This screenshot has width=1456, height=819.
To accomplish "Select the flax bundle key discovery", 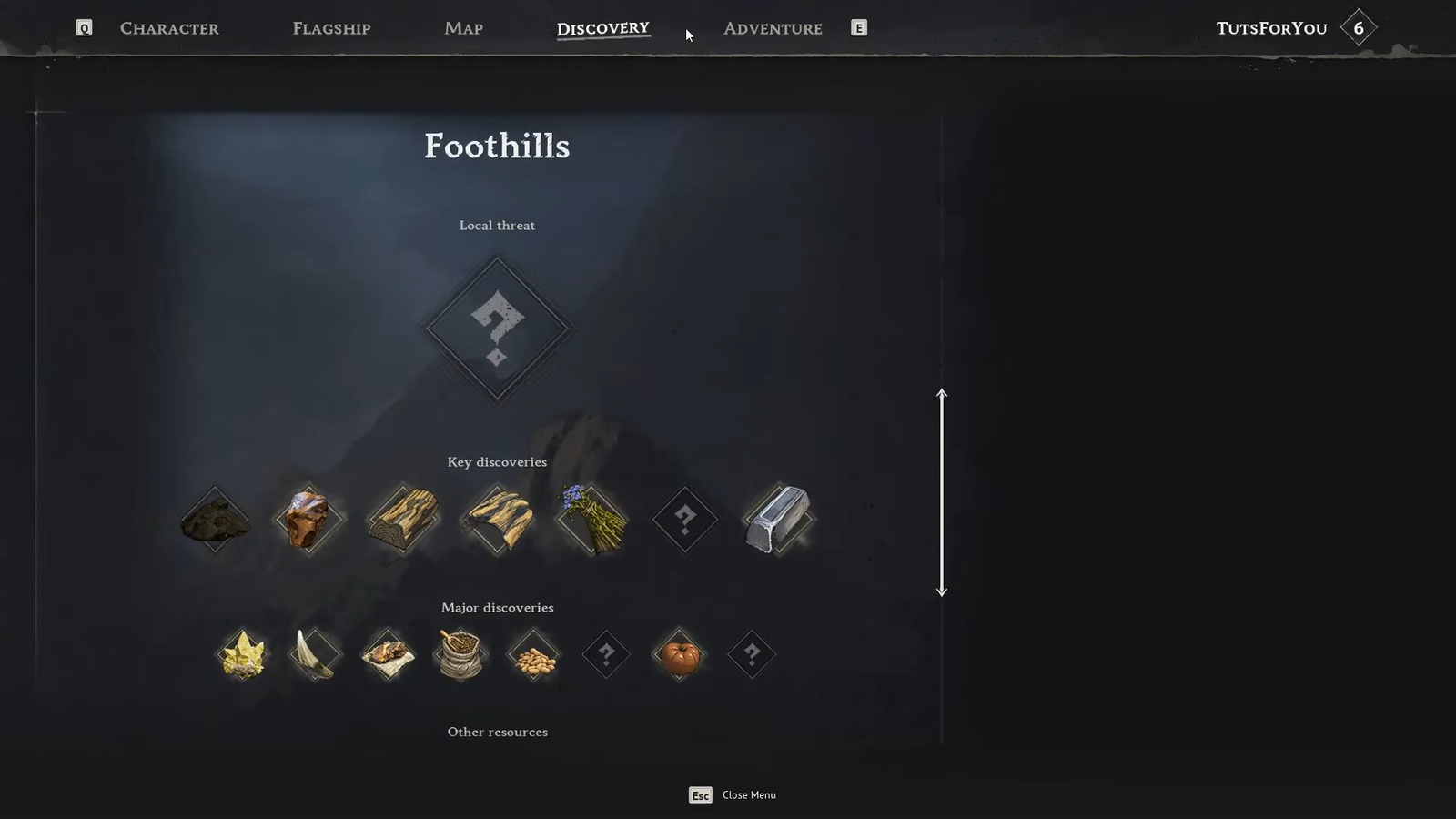I will [591, 520].
